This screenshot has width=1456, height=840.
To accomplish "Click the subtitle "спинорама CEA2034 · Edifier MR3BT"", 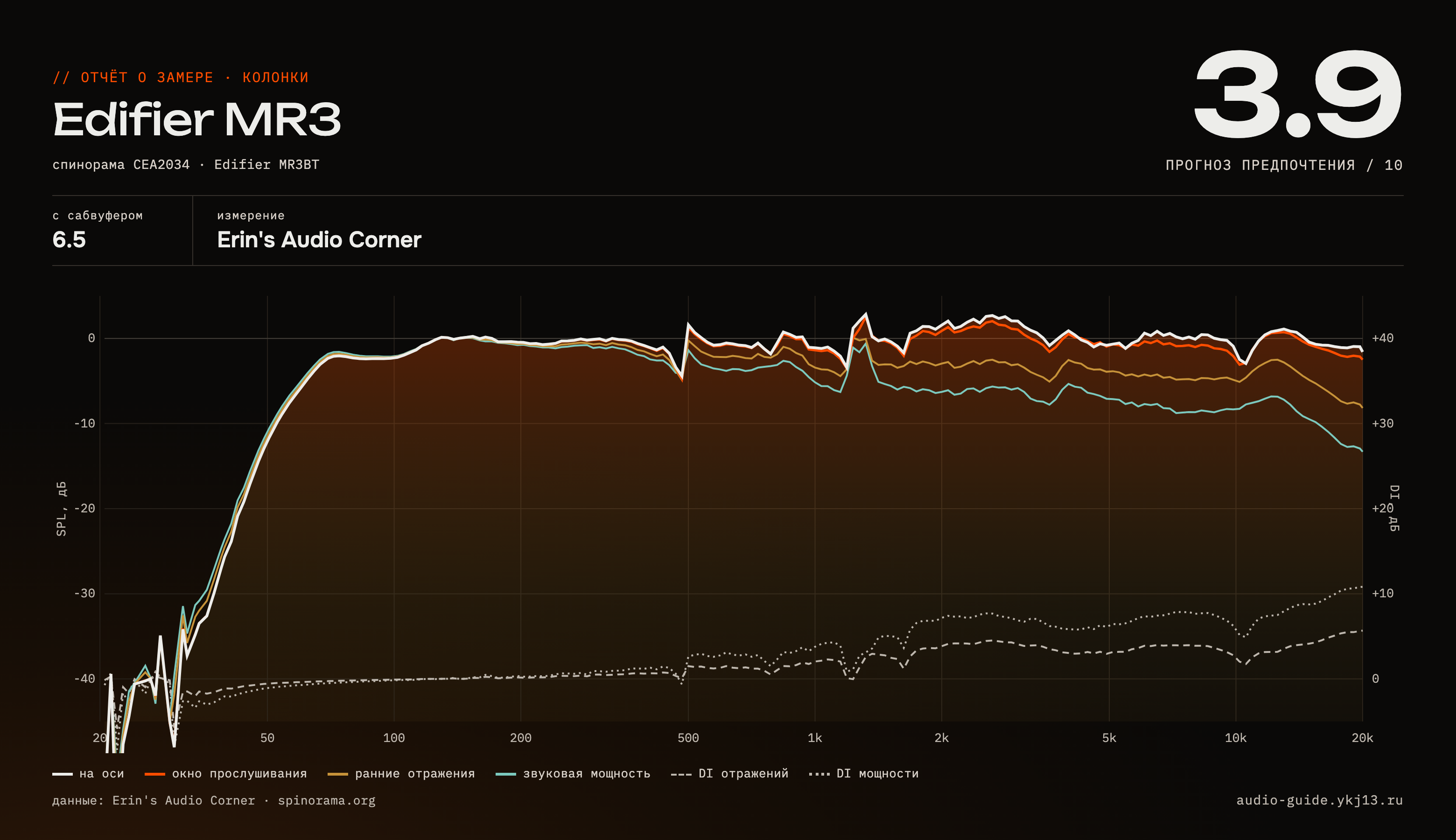I will pos(186,164).
